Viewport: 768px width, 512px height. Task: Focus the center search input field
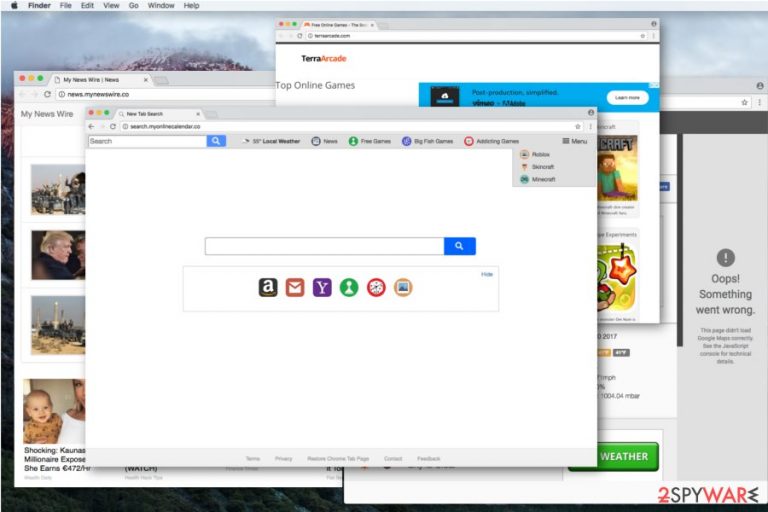point(324,246)
